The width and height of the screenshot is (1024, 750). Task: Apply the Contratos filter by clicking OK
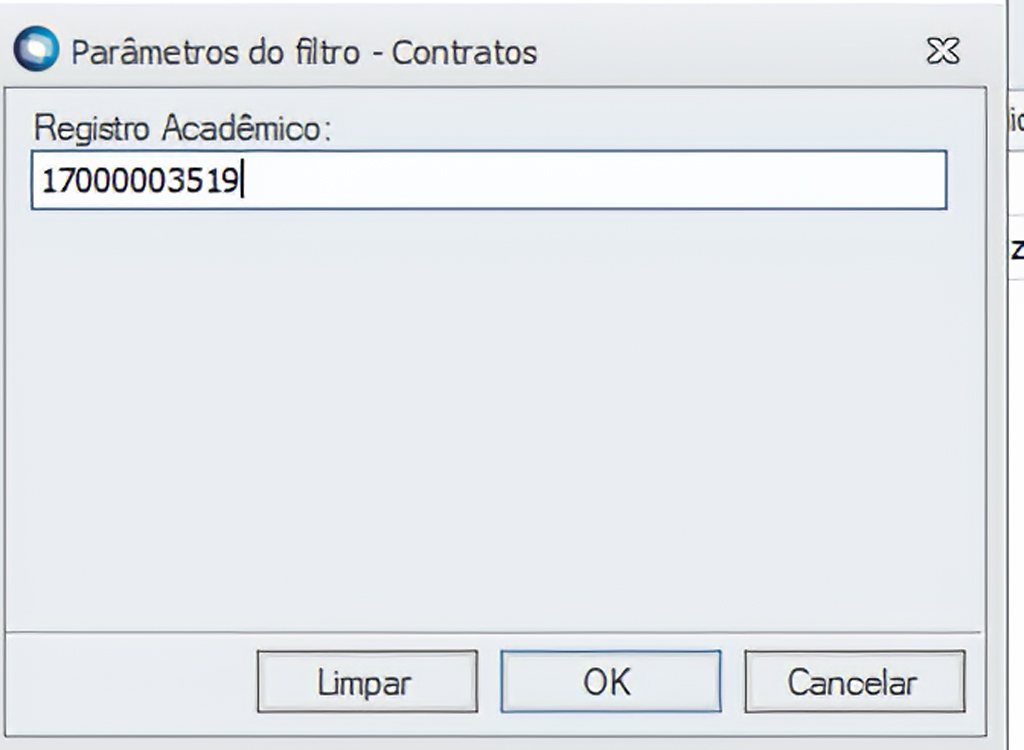coord(610,682)
